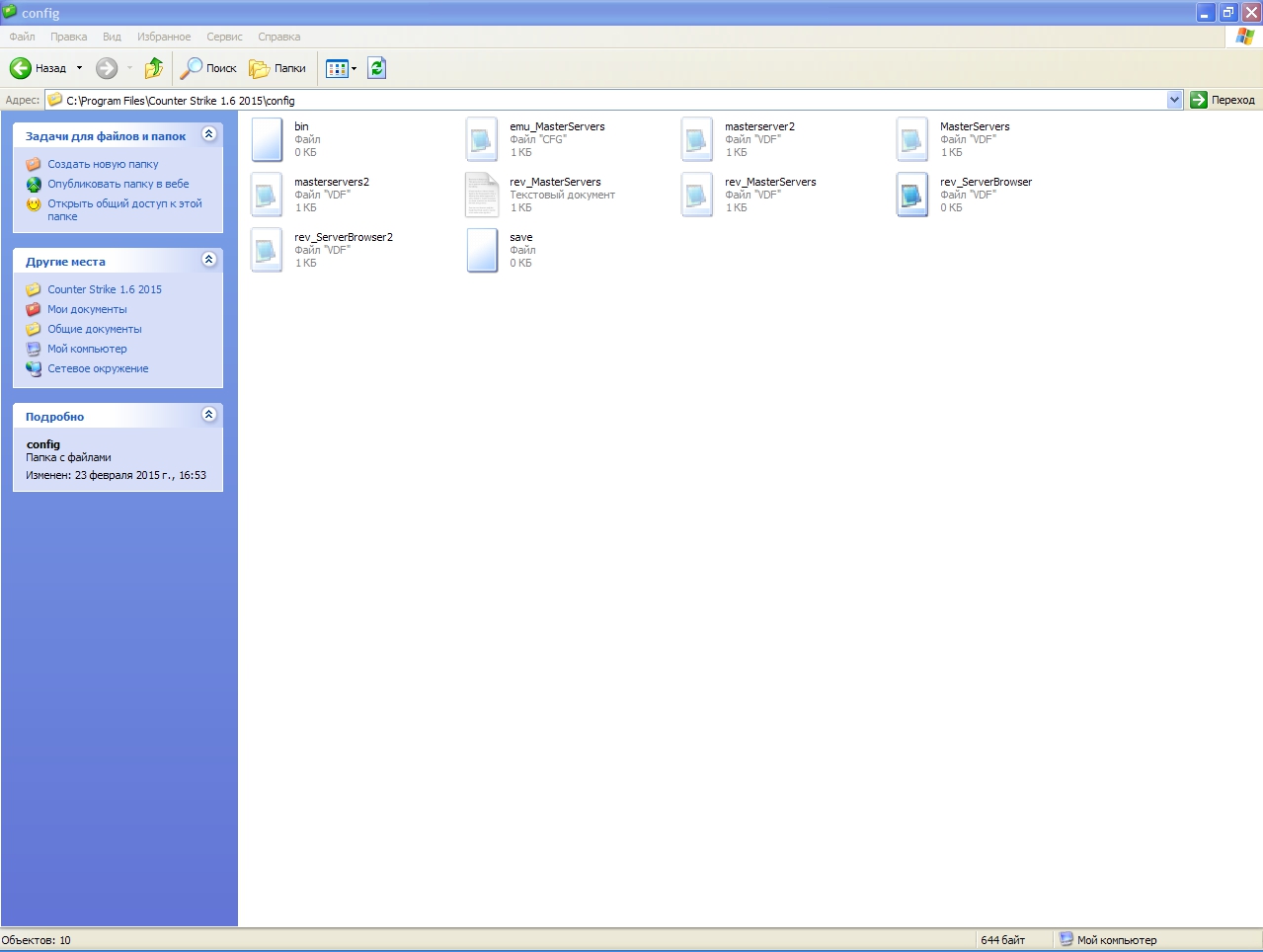
Task: Select the masterservers2 VDF file icon
Action: pos(268,195)
